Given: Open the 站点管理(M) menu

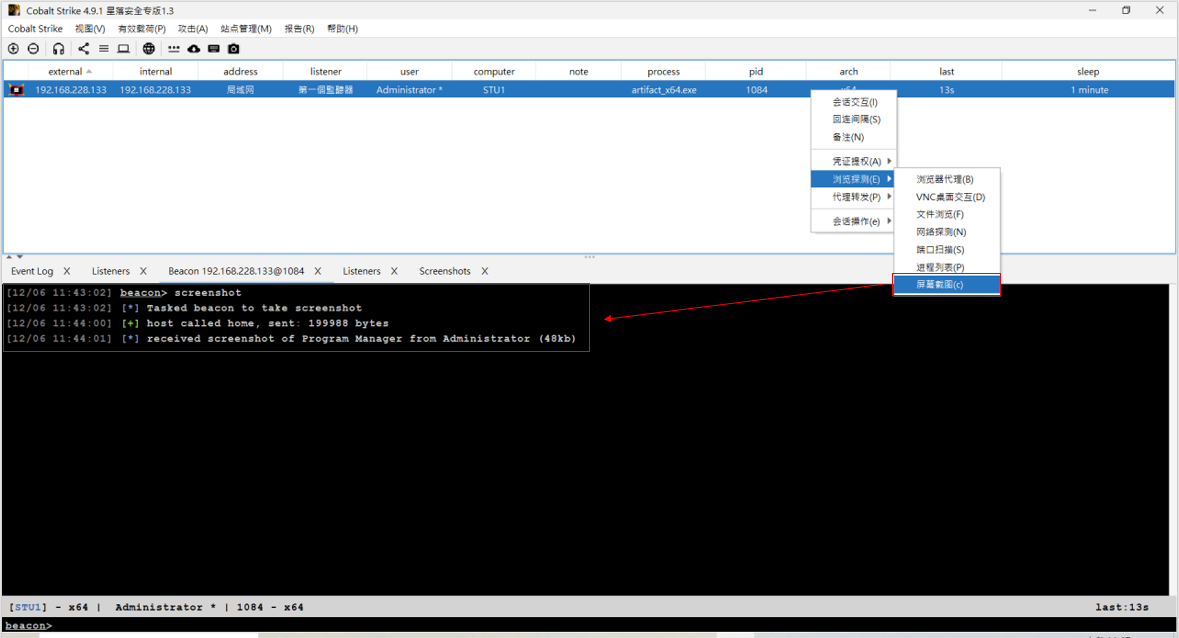Looking at the screenshot, I should coord(246,29).
